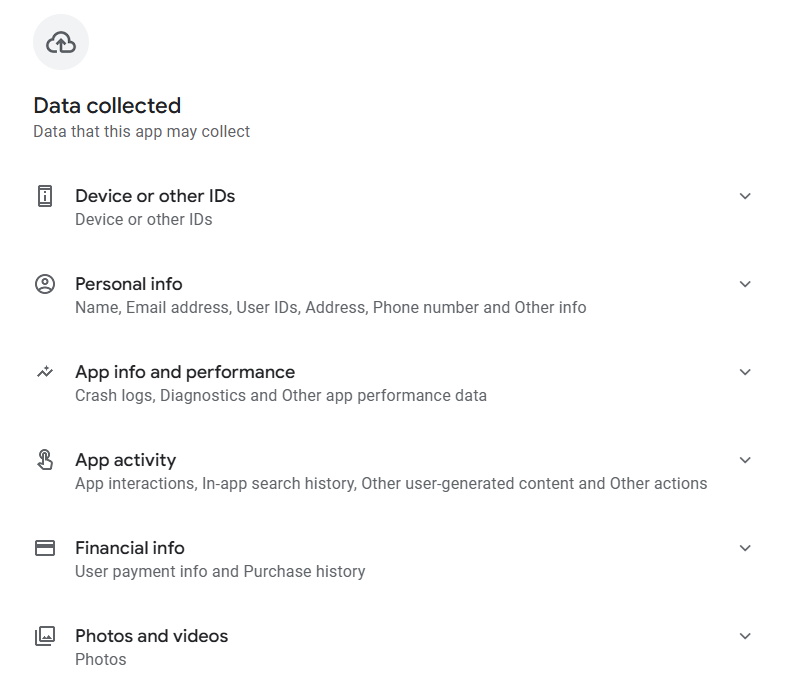The image size is (789, 693).
Task: Click the App info performance chart icon
Action: [45, 372]
